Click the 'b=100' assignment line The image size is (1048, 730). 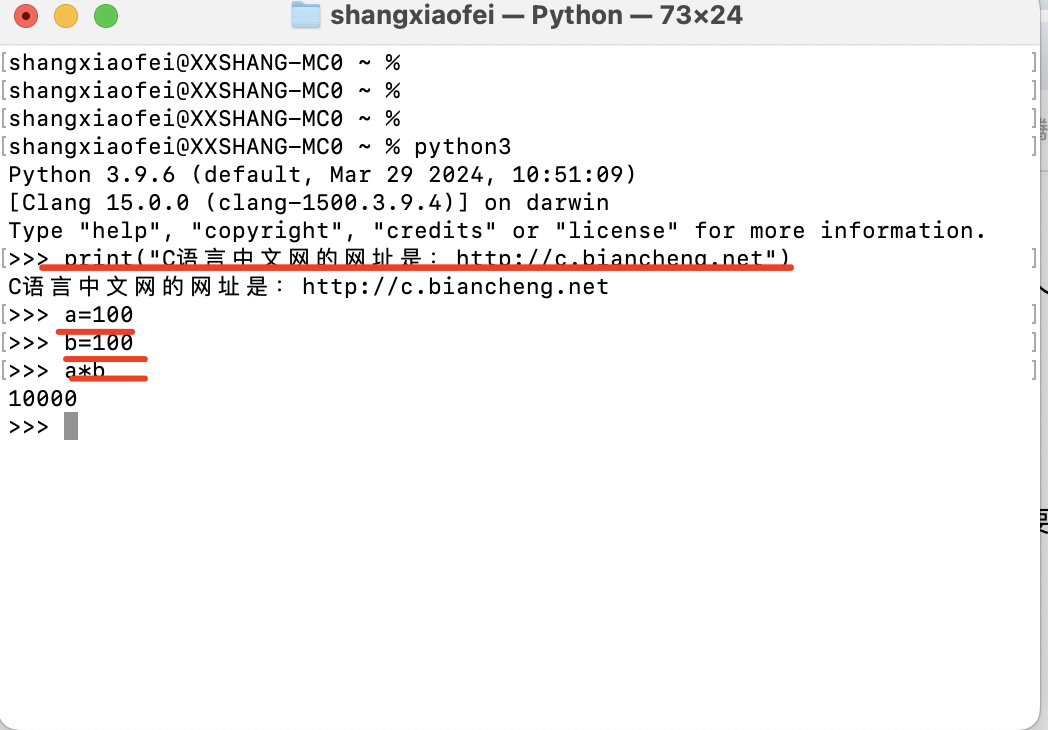pos(98,342)
